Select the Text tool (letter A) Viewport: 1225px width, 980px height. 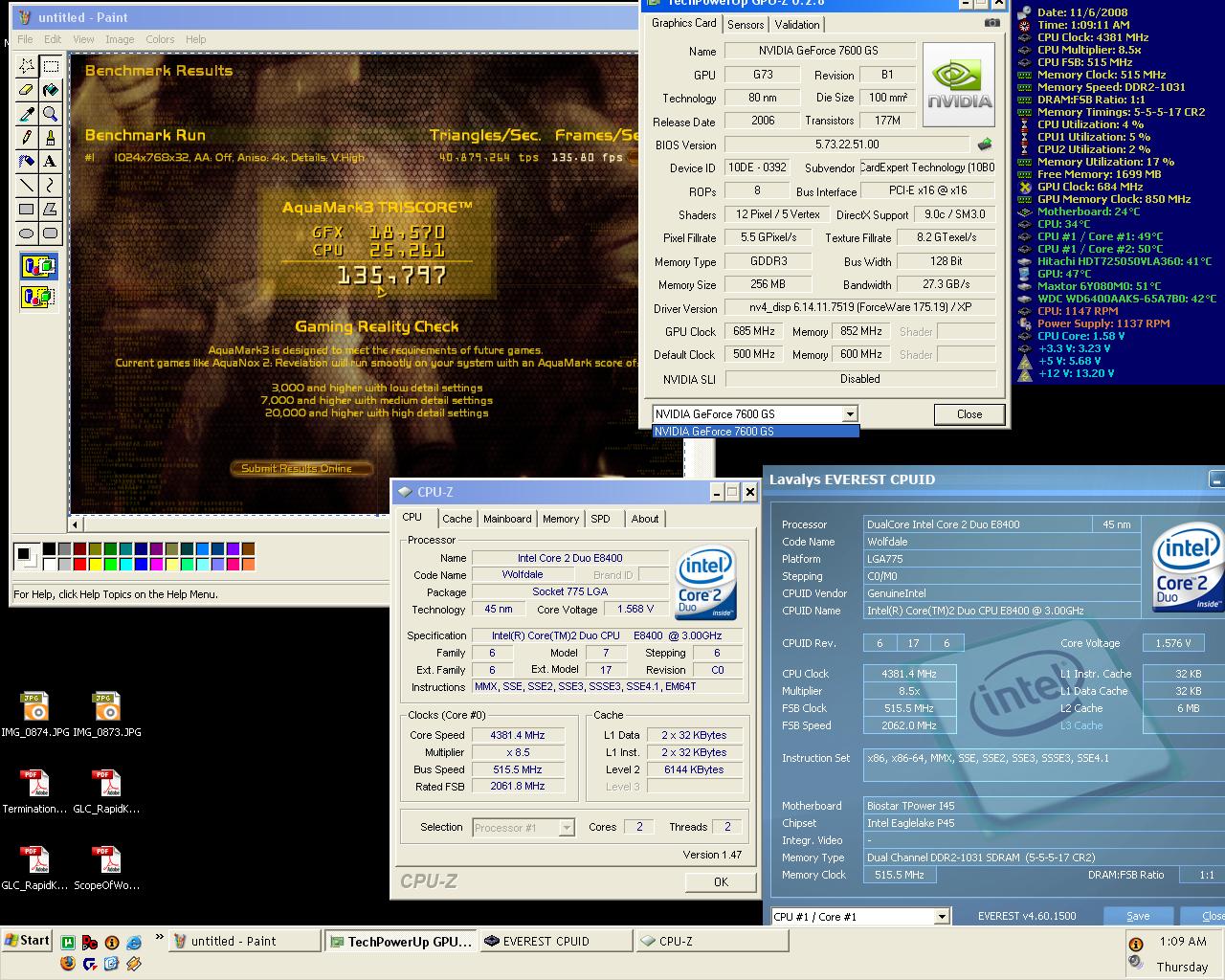coord(51,162)
